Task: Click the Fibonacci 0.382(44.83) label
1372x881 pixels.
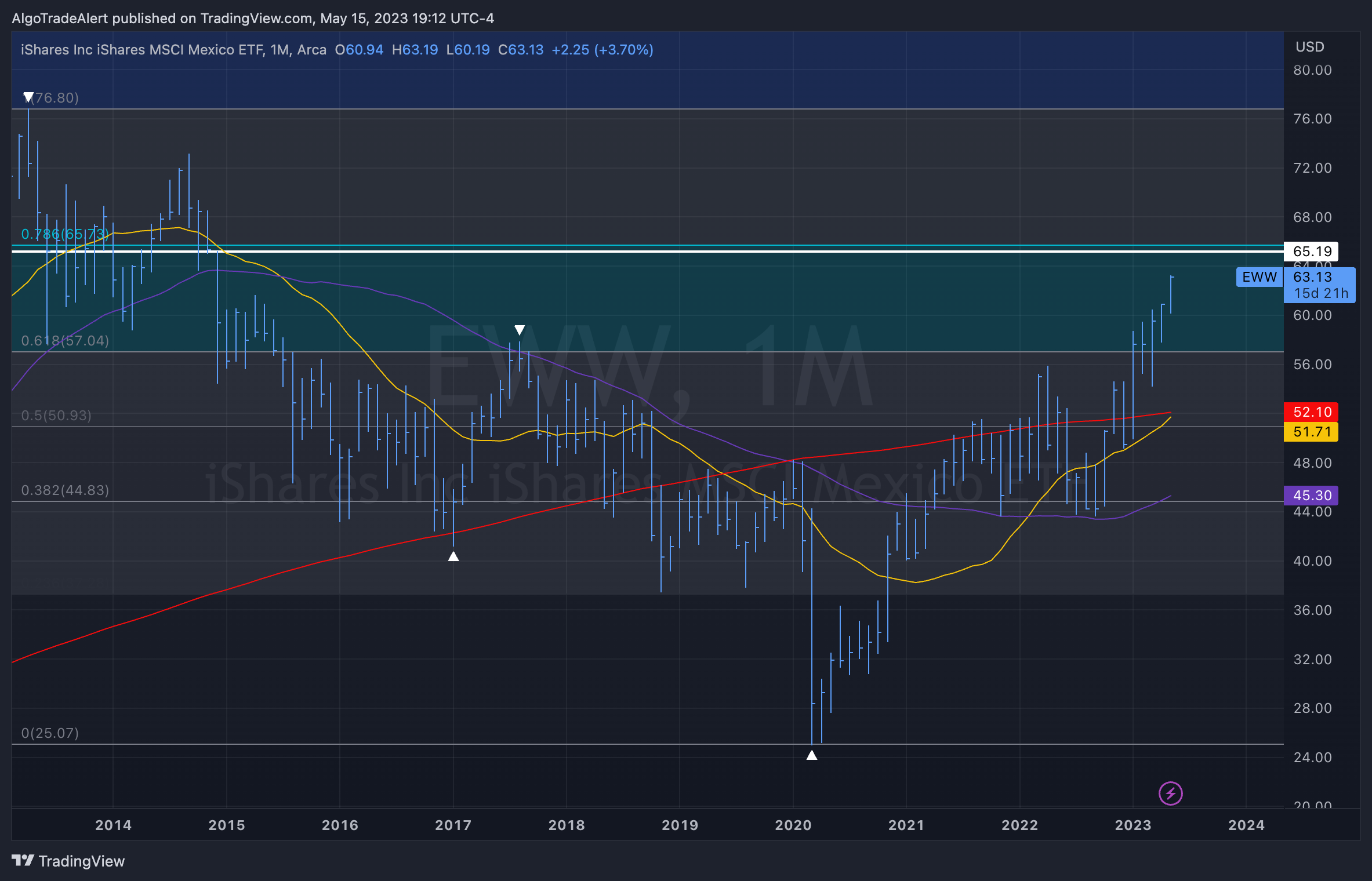Action: click(65, 490)
